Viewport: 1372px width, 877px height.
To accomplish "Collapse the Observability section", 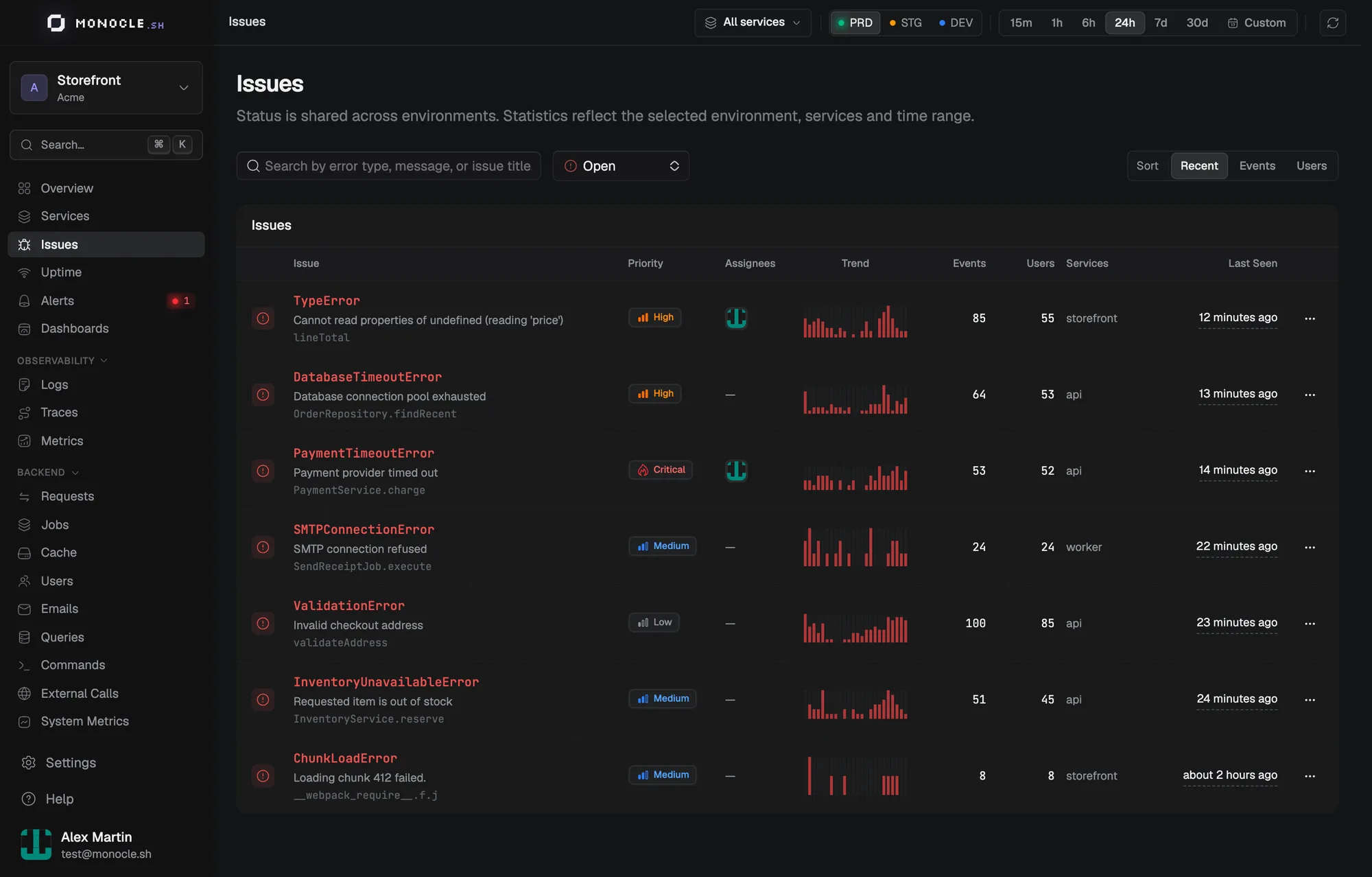I will tap(62, 360).
